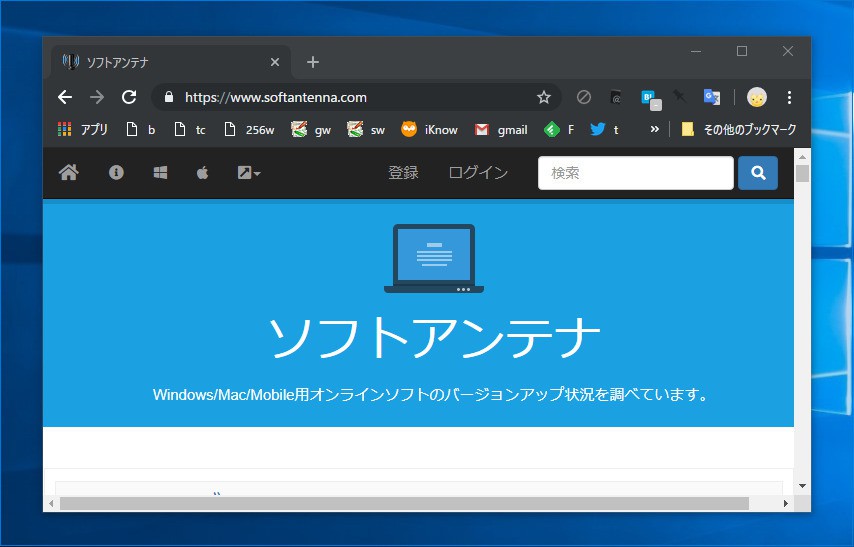Open その他のブックマーク folder
The image size is (854, 547).
pos(739,130)
